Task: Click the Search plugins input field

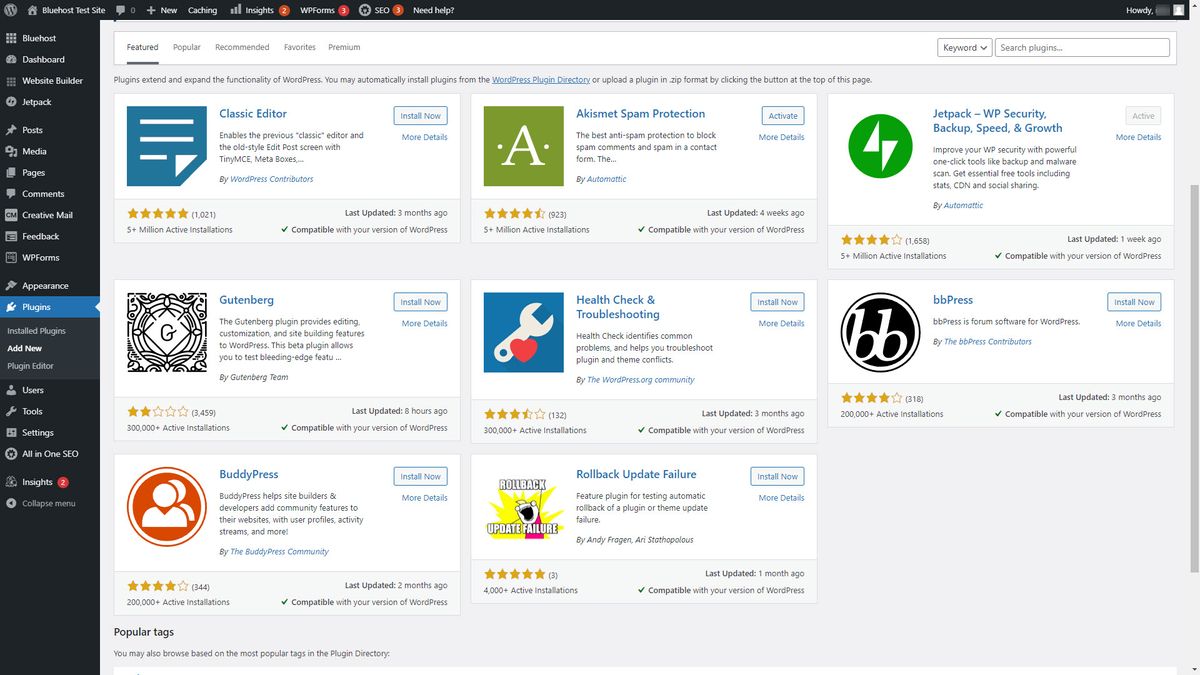Action: [x=1082, y=47]
